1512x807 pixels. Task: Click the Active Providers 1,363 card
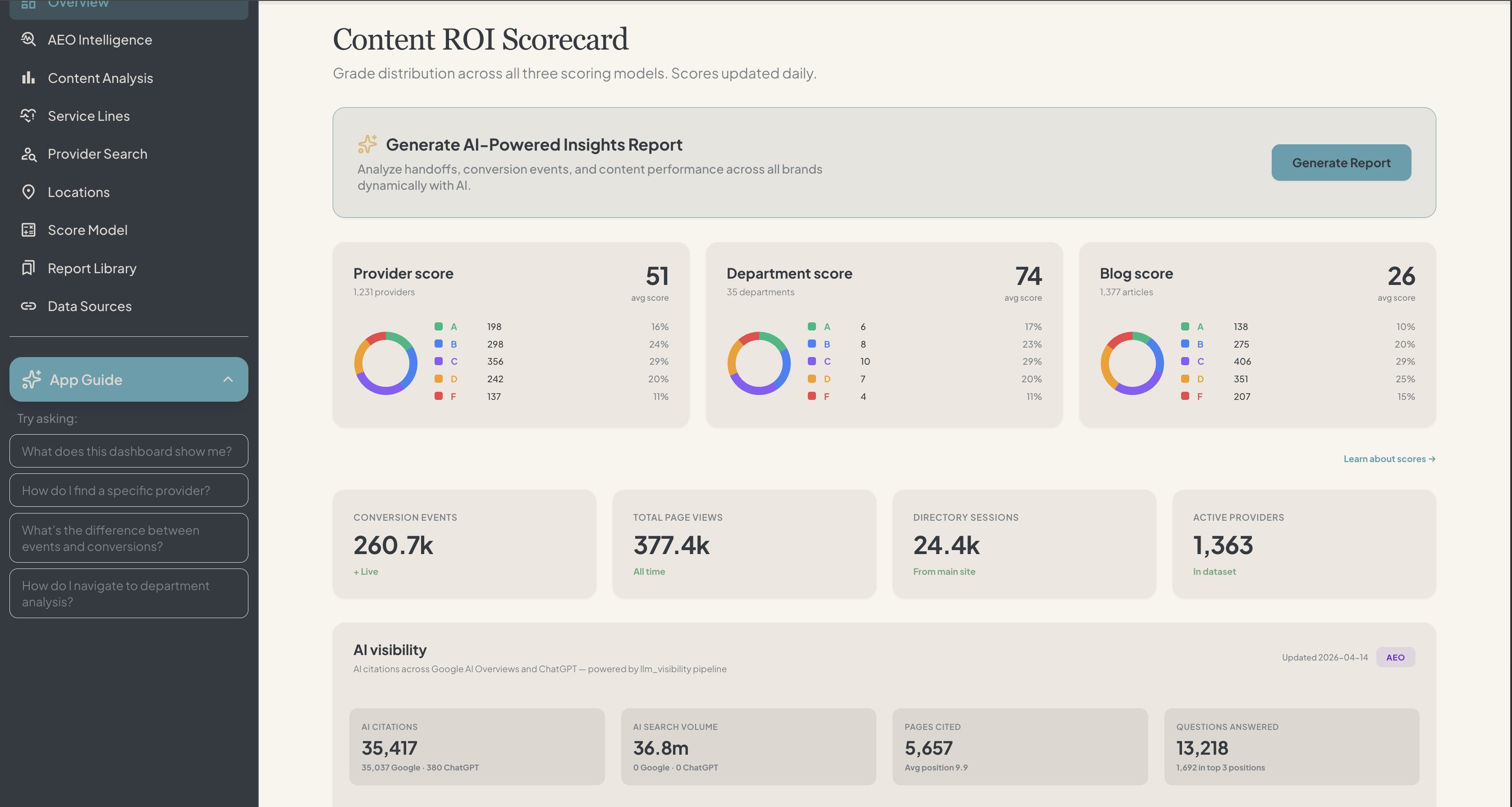tap(1304, 543)
